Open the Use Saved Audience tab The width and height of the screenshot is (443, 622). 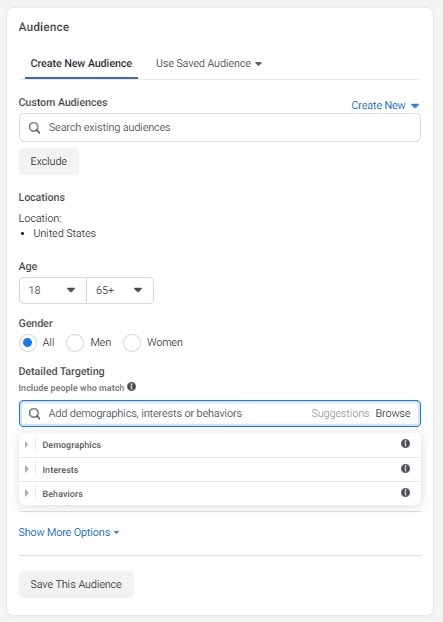point(209,63)
